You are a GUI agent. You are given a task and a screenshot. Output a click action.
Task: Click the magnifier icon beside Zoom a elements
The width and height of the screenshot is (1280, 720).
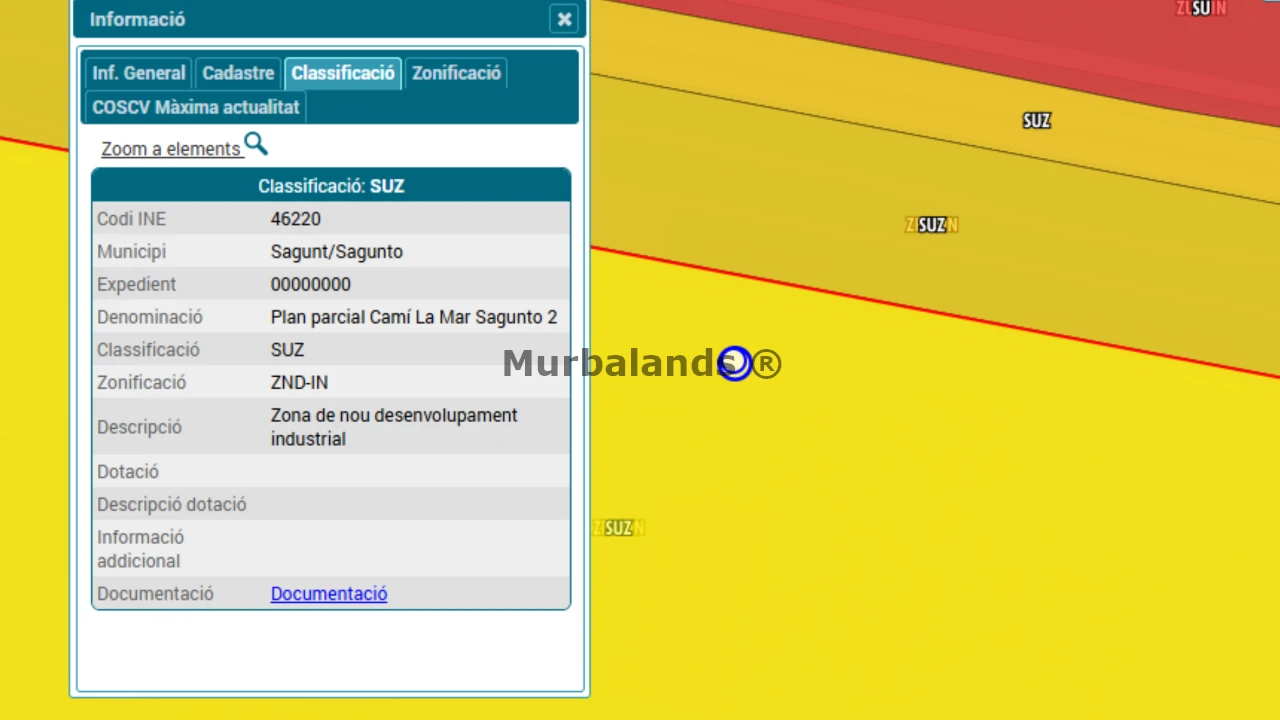[x=256, y=145]
